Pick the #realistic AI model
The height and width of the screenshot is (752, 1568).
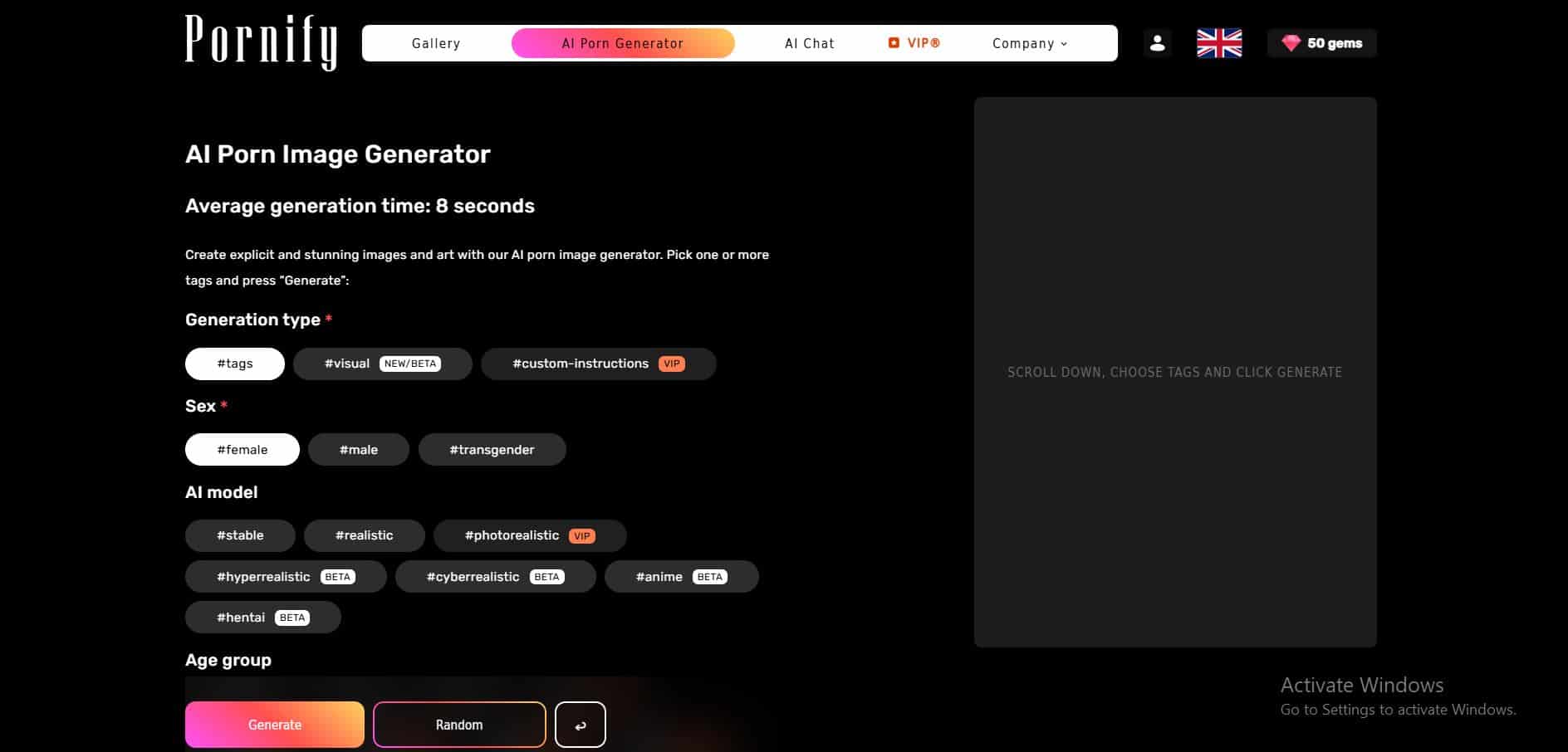[365, 535]
